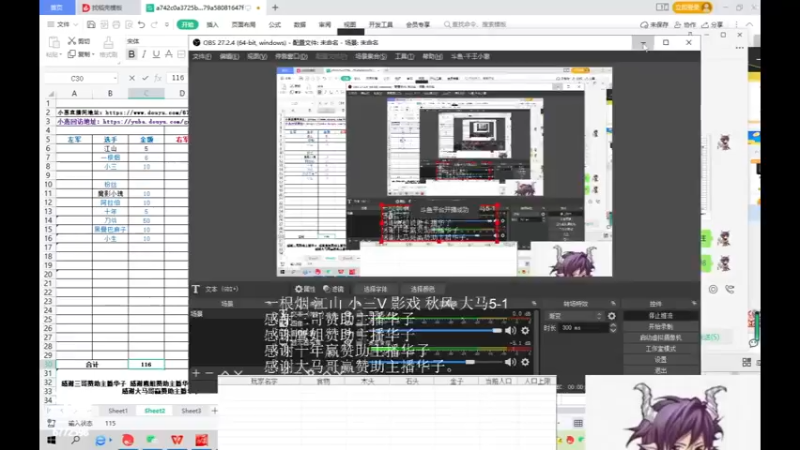Click the formula bar showing 116
This screenshot has width=800, height=450.
(x=179, y=78)
